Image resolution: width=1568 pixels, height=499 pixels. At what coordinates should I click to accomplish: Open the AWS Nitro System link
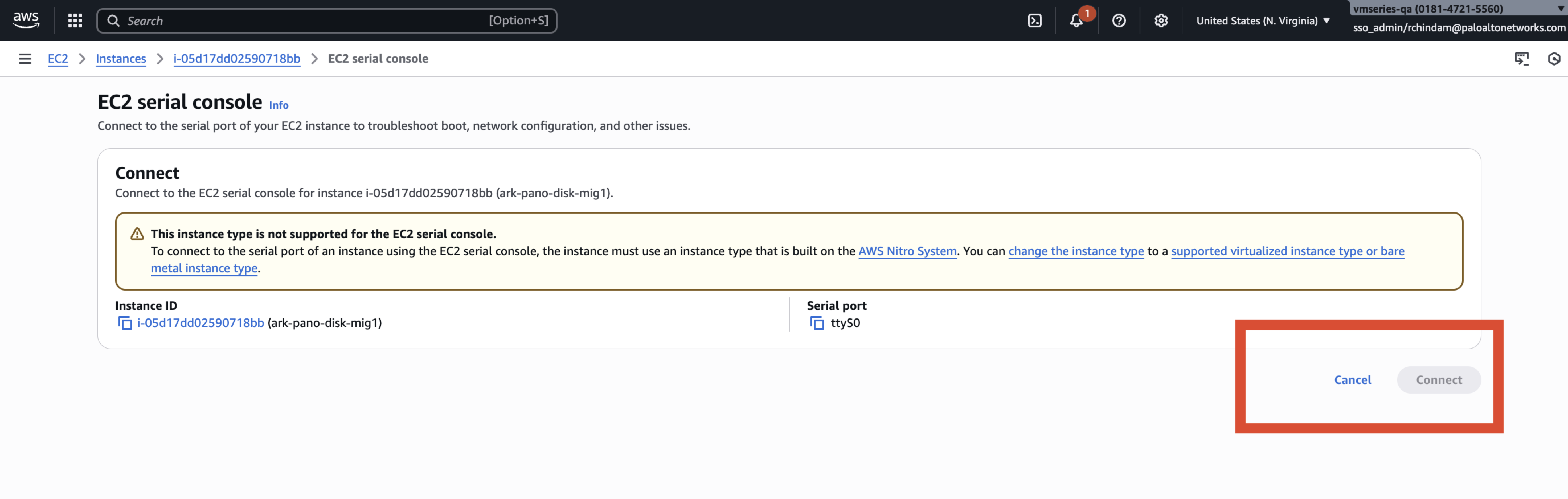(x=907, y=251)
